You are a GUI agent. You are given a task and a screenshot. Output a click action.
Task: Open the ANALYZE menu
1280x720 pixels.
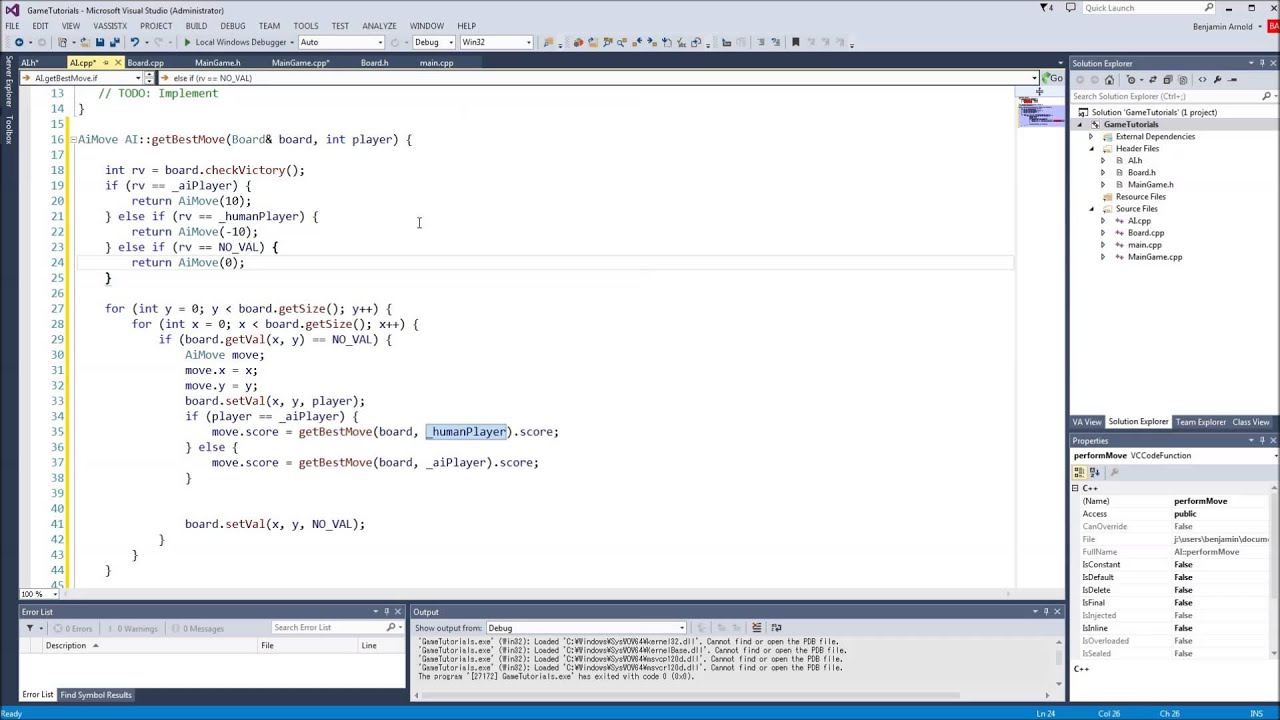tap(379, 26)
